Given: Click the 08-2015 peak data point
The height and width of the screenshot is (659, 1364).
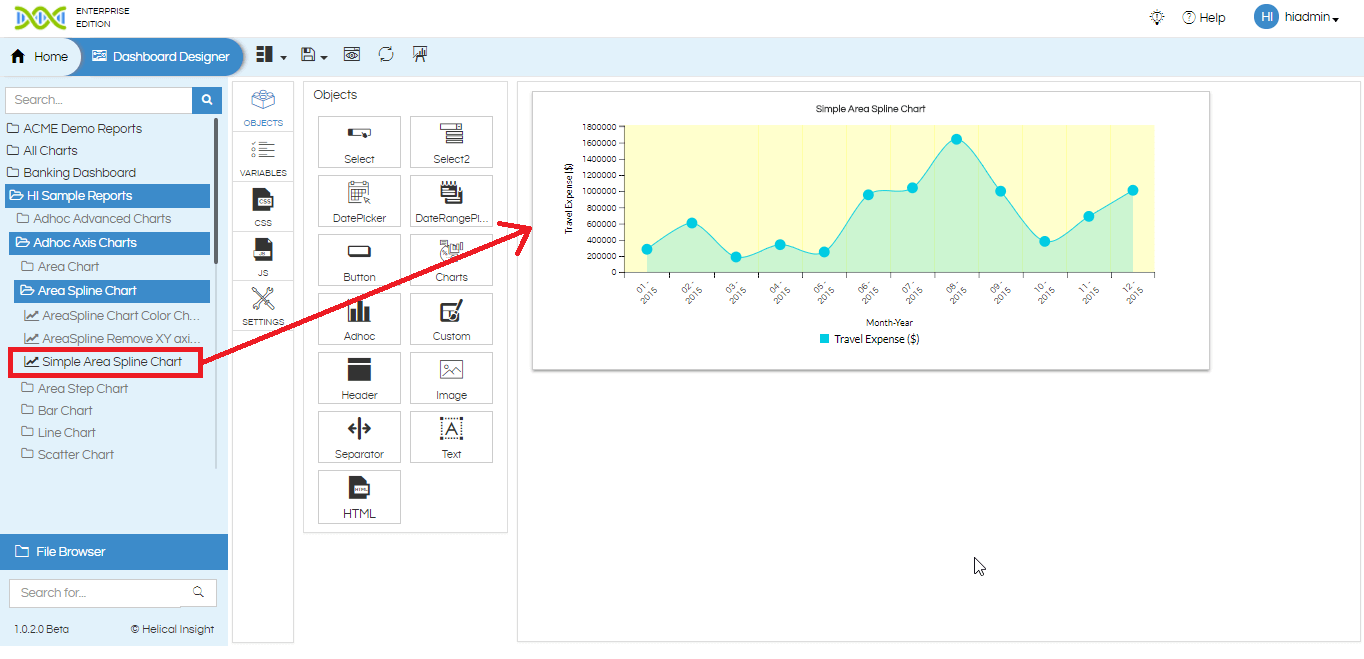Looking at the screenshot, I should point(956,140).
